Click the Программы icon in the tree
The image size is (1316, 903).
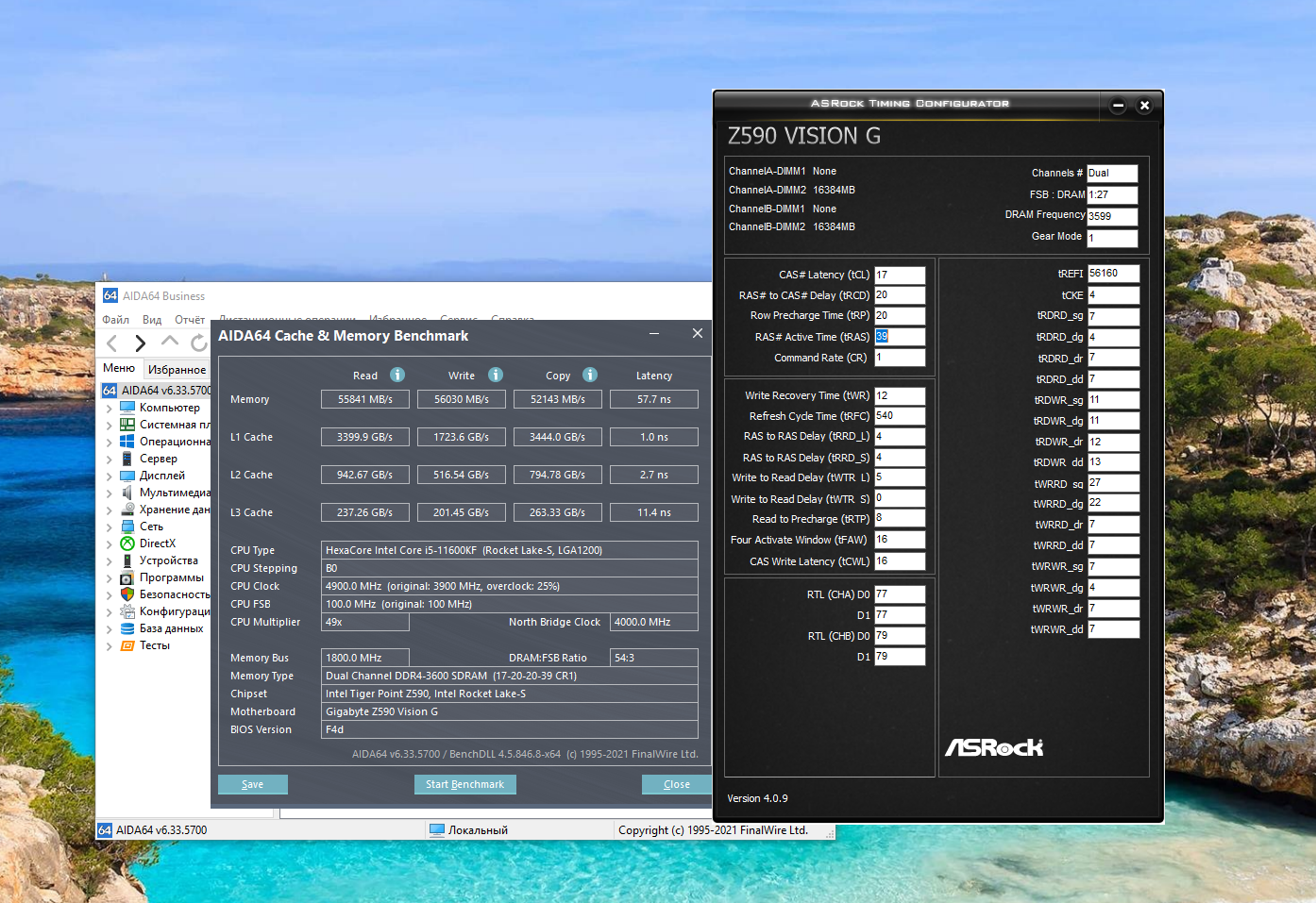click(127, 577)
